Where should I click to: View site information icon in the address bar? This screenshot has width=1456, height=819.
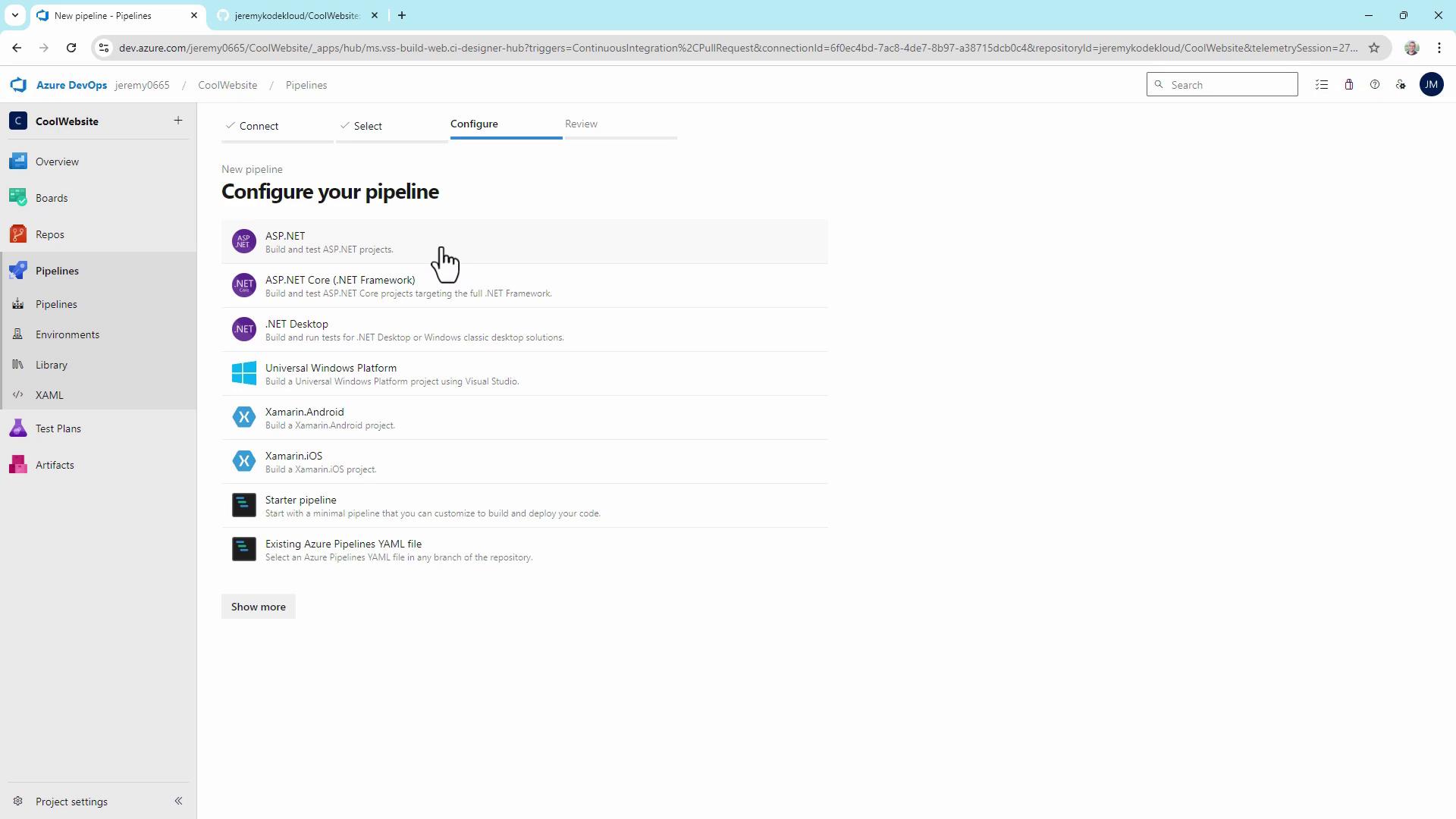click(104, 48)
